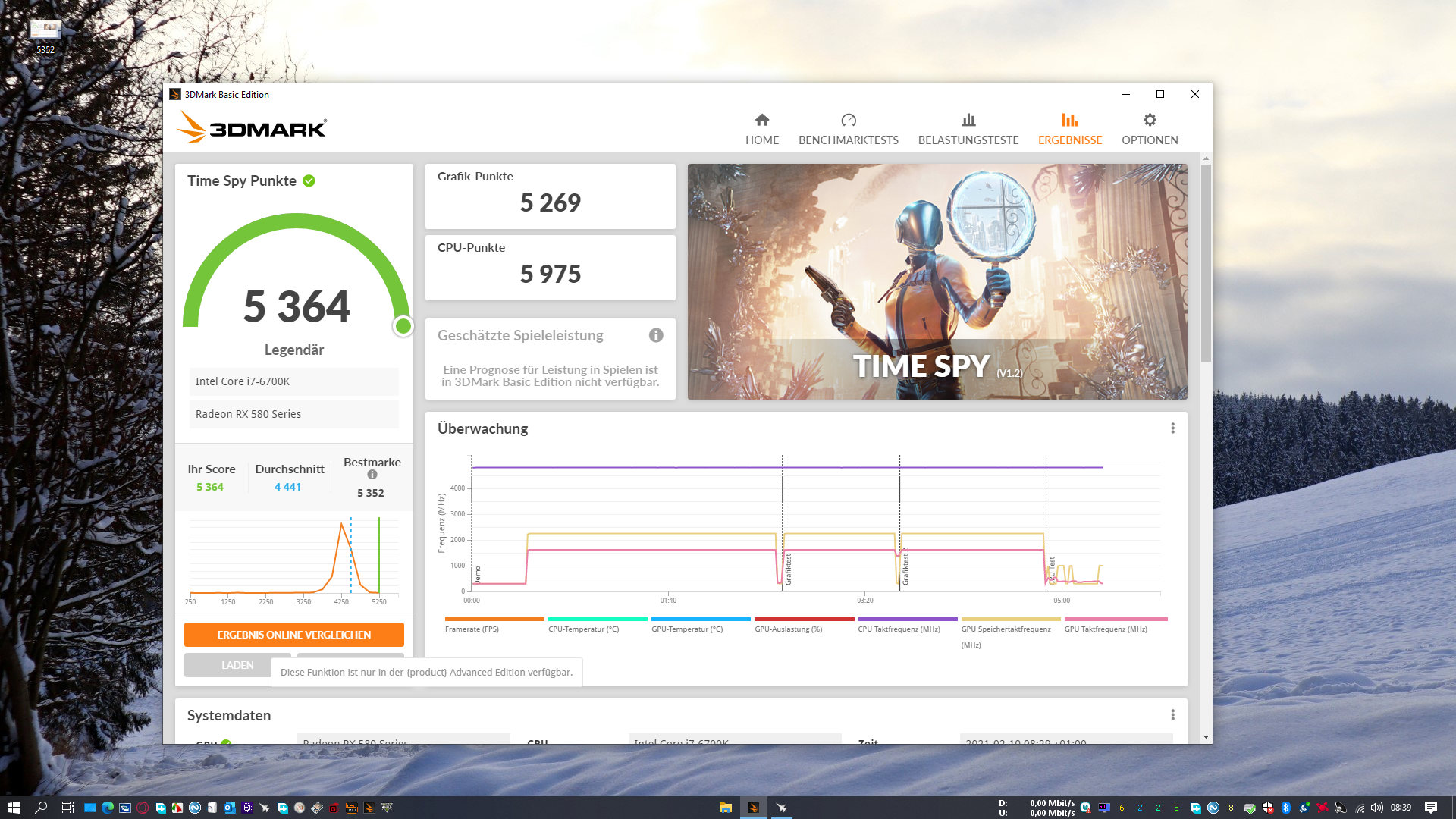1456x819 pixels.
Task: Click green verified checkmark next to Time Spy Punkte
Action: click(309, 180)
